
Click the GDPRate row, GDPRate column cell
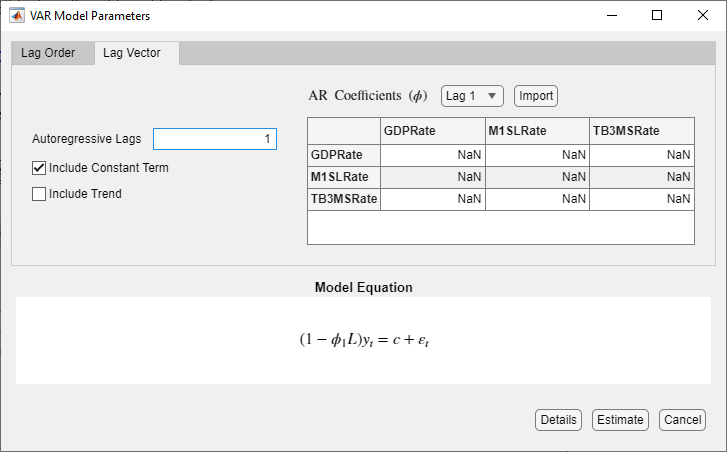433,155
